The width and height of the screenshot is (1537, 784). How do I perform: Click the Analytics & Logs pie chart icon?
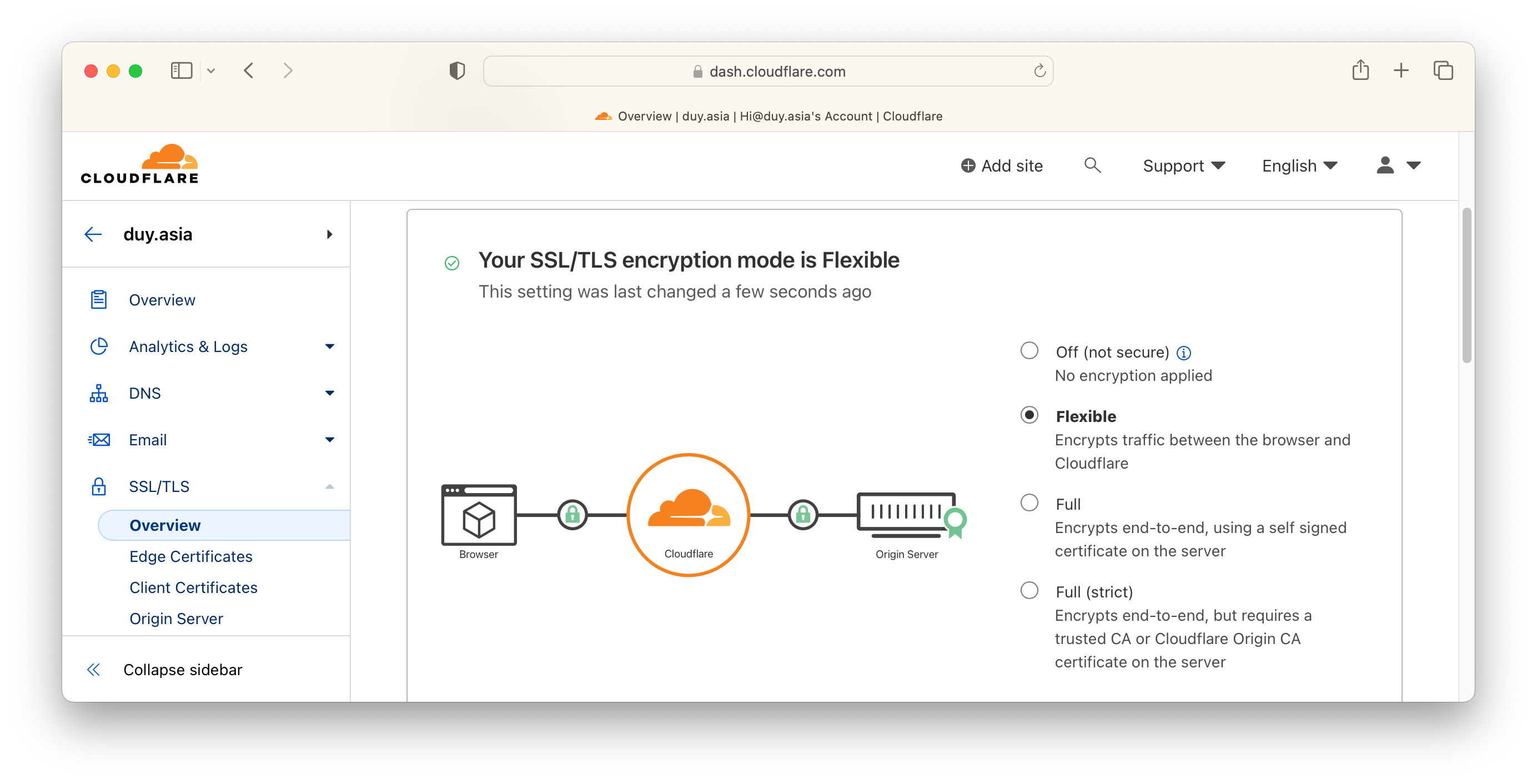99,346
